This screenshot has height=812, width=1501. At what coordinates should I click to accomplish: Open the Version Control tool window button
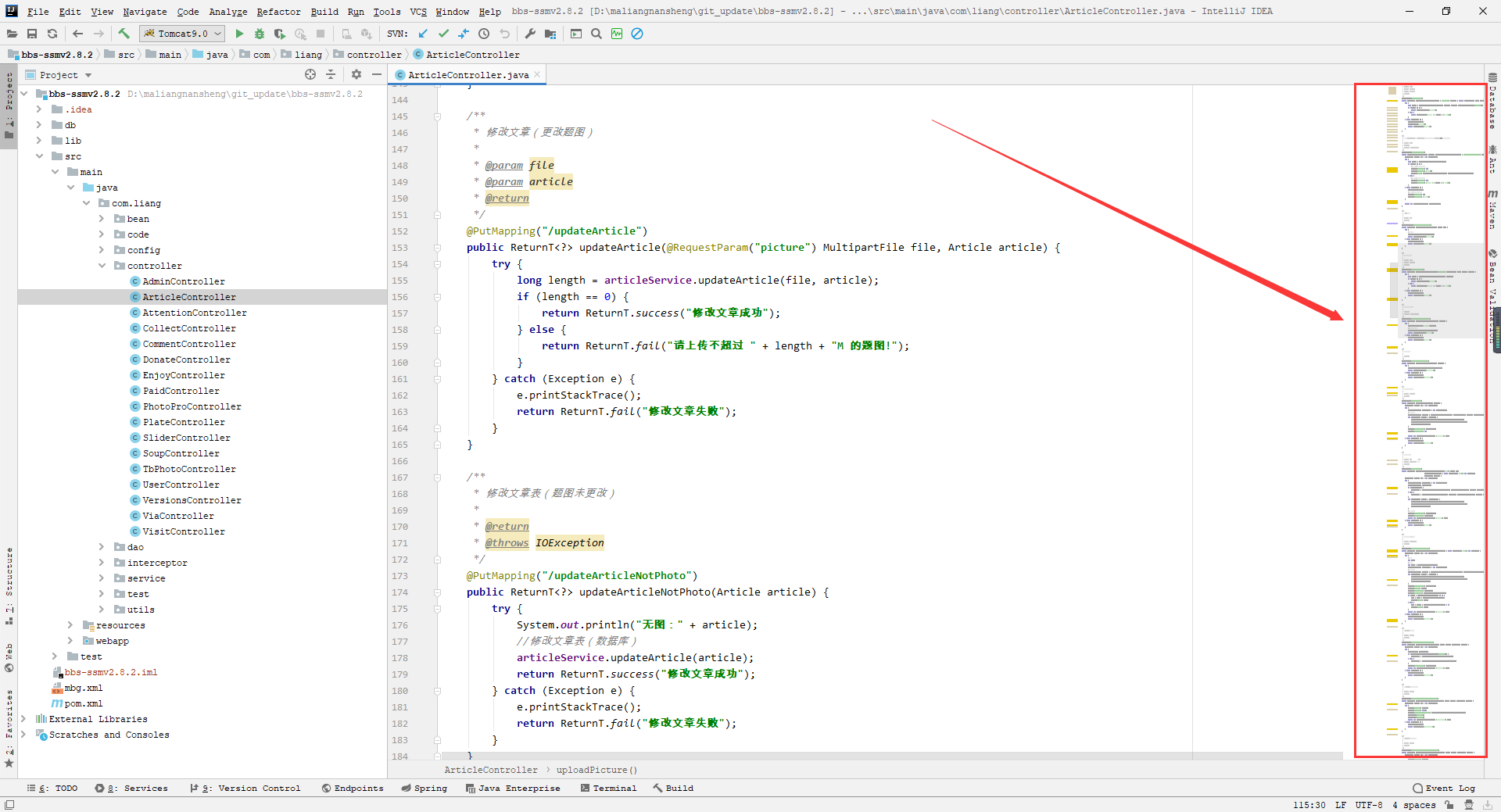[x=245, y=788]
